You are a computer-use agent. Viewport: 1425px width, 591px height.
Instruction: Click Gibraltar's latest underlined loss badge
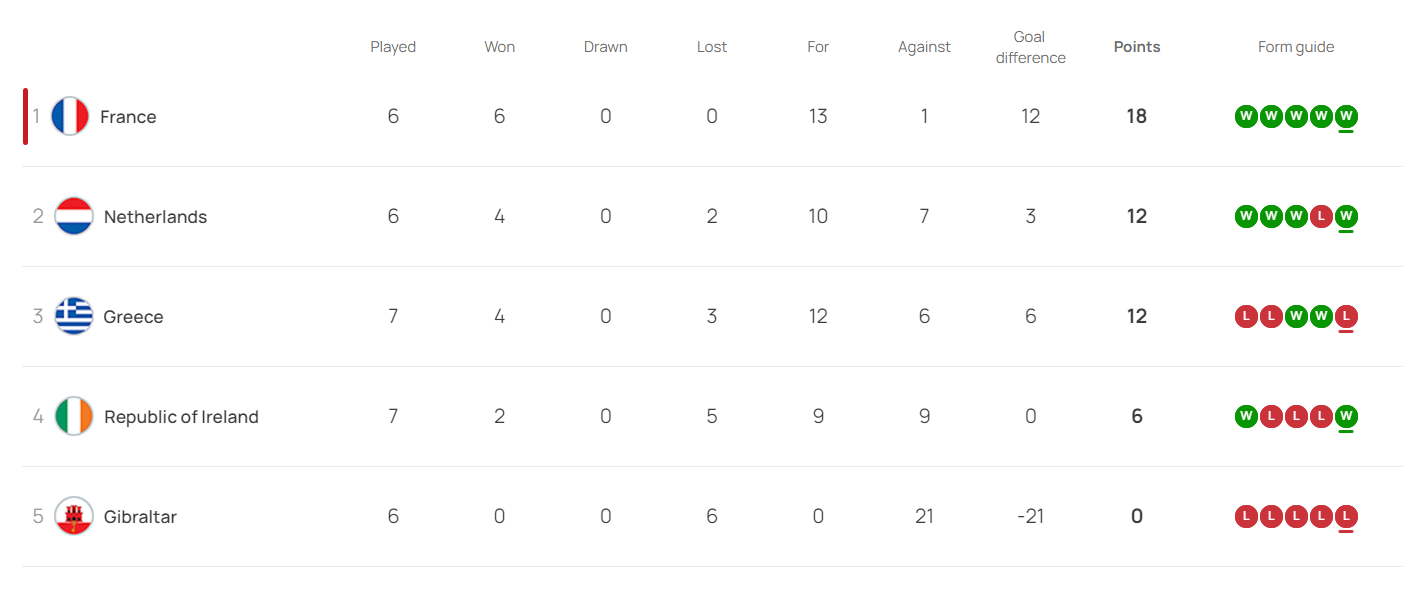(1346, 517)
